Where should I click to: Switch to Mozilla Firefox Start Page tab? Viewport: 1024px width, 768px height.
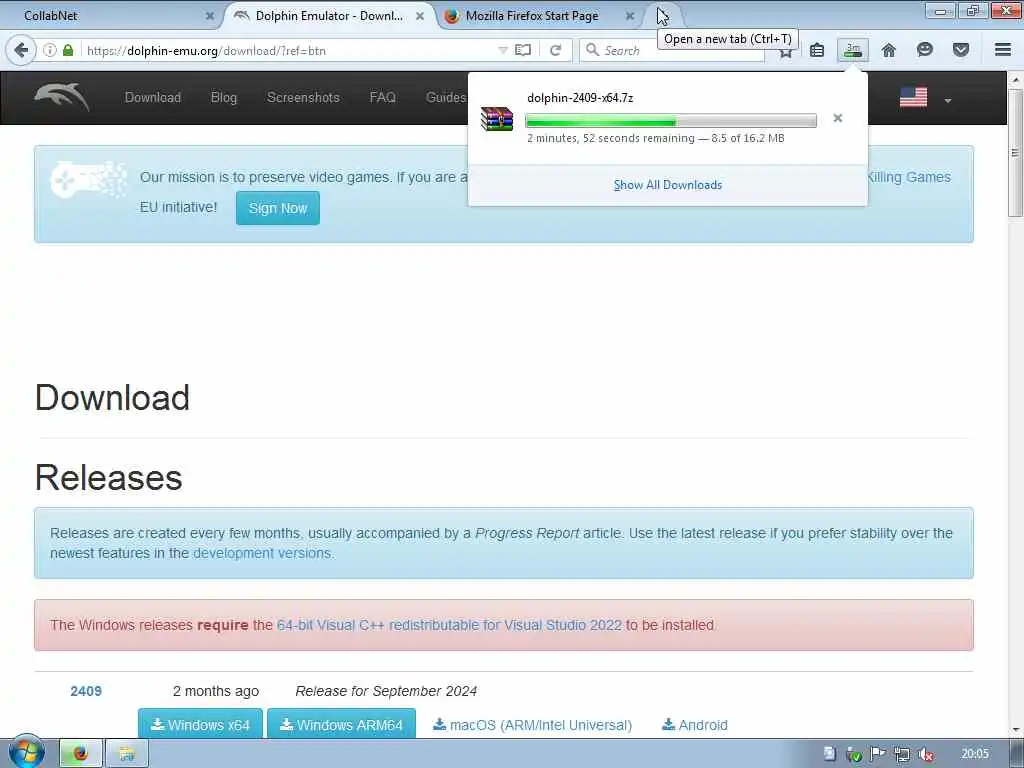538,16
